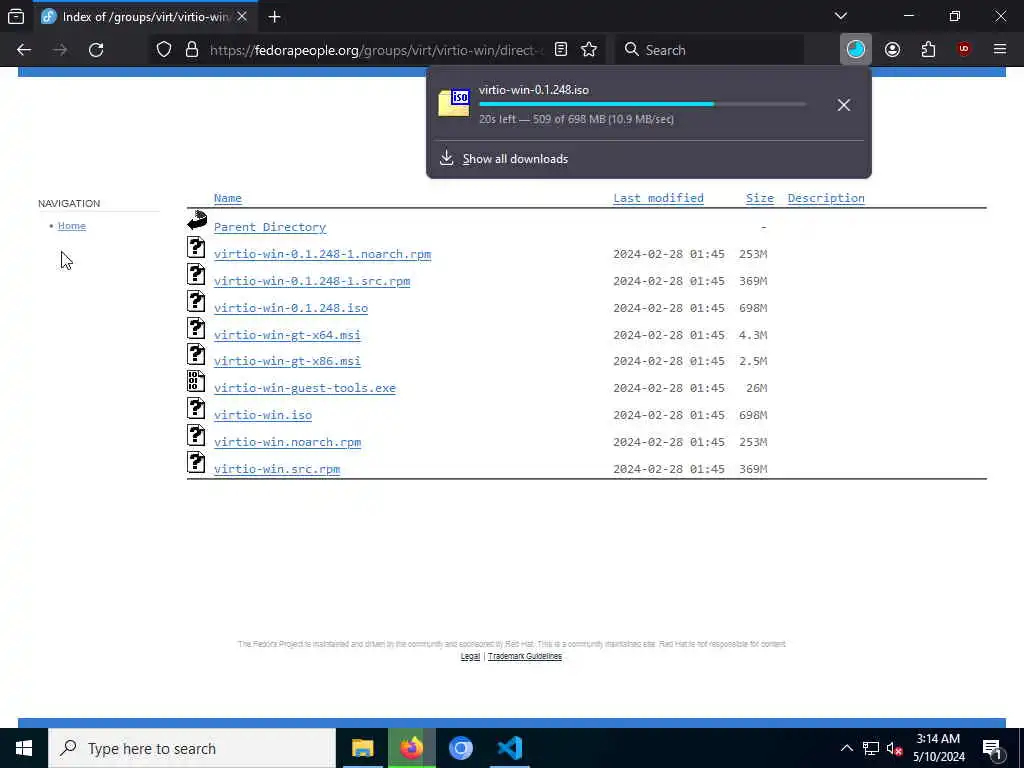Click the Search box in the toolbar
The height and width of the screenshot is (768, 1024).
pyautogui.click(x=709, y=50)
